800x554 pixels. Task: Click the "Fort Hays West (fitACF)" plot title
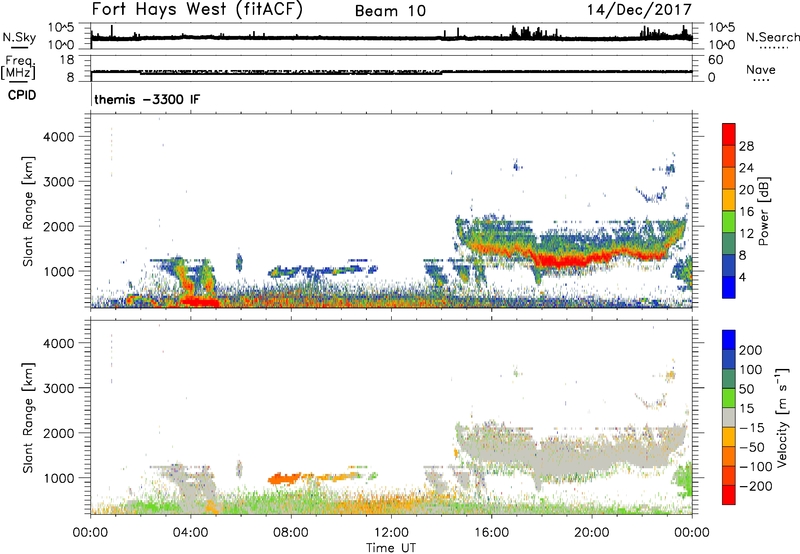(196, 9)
